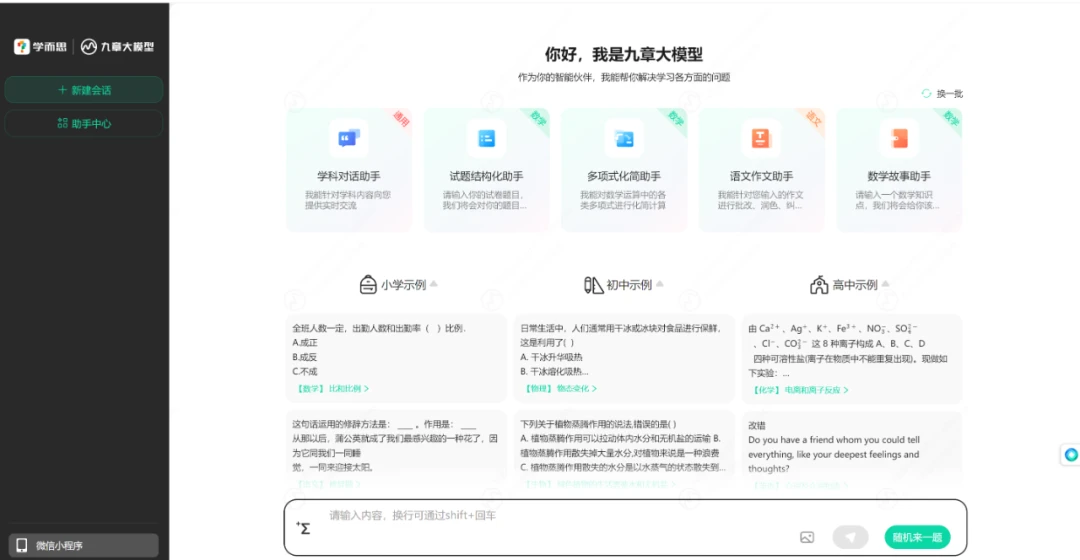1080x560 pixels.
Task: Select the 多项式化简助手 card title
Action: tap(624, 176)
